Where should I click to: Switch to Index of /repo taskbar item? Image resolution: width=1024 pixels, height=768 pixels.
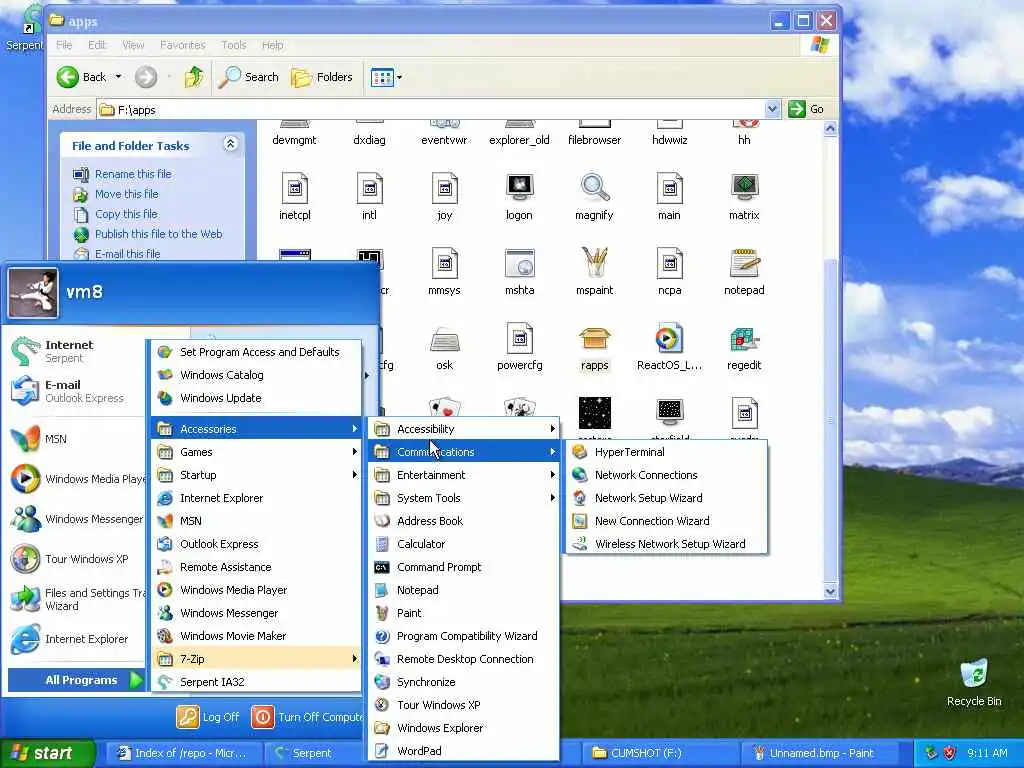(x=183, y=753)
